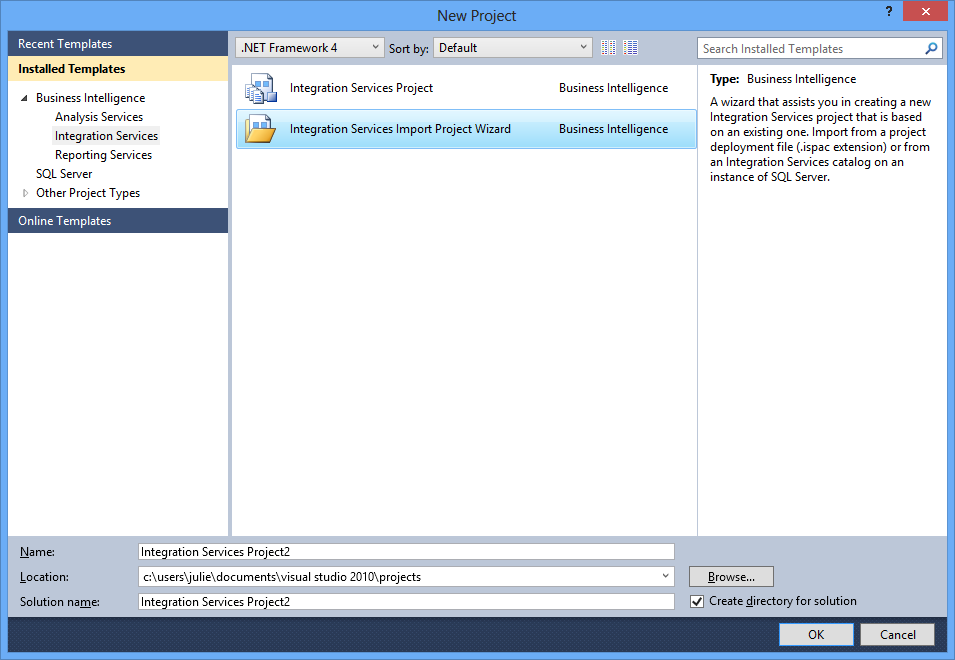955x660 pixels.
Task: Select Analysis Services in the tree
Action: point(99,117)
